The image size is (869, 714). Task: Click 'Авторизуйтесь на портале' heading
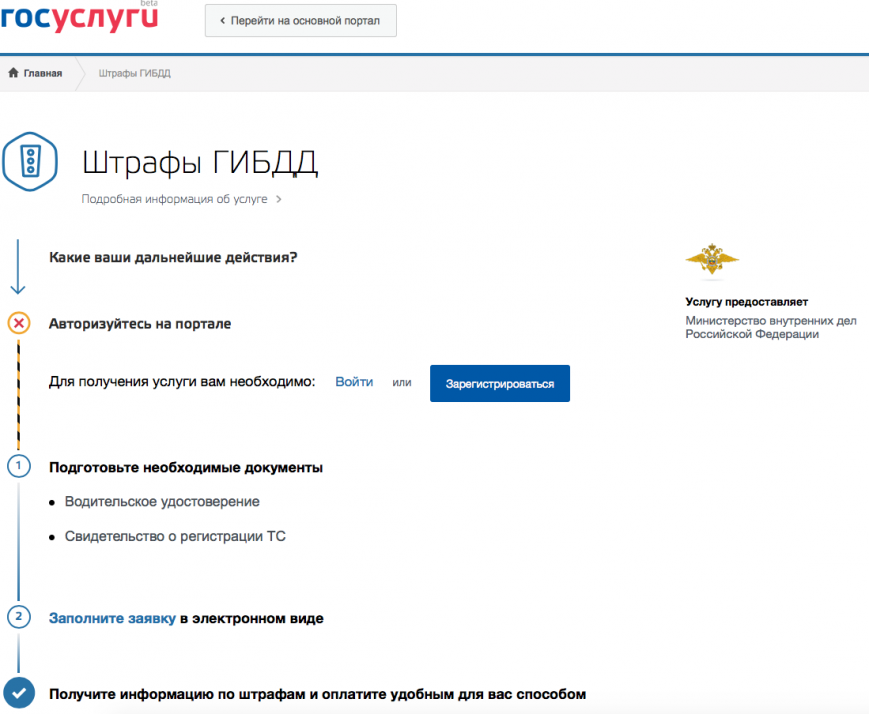[140, 324]
